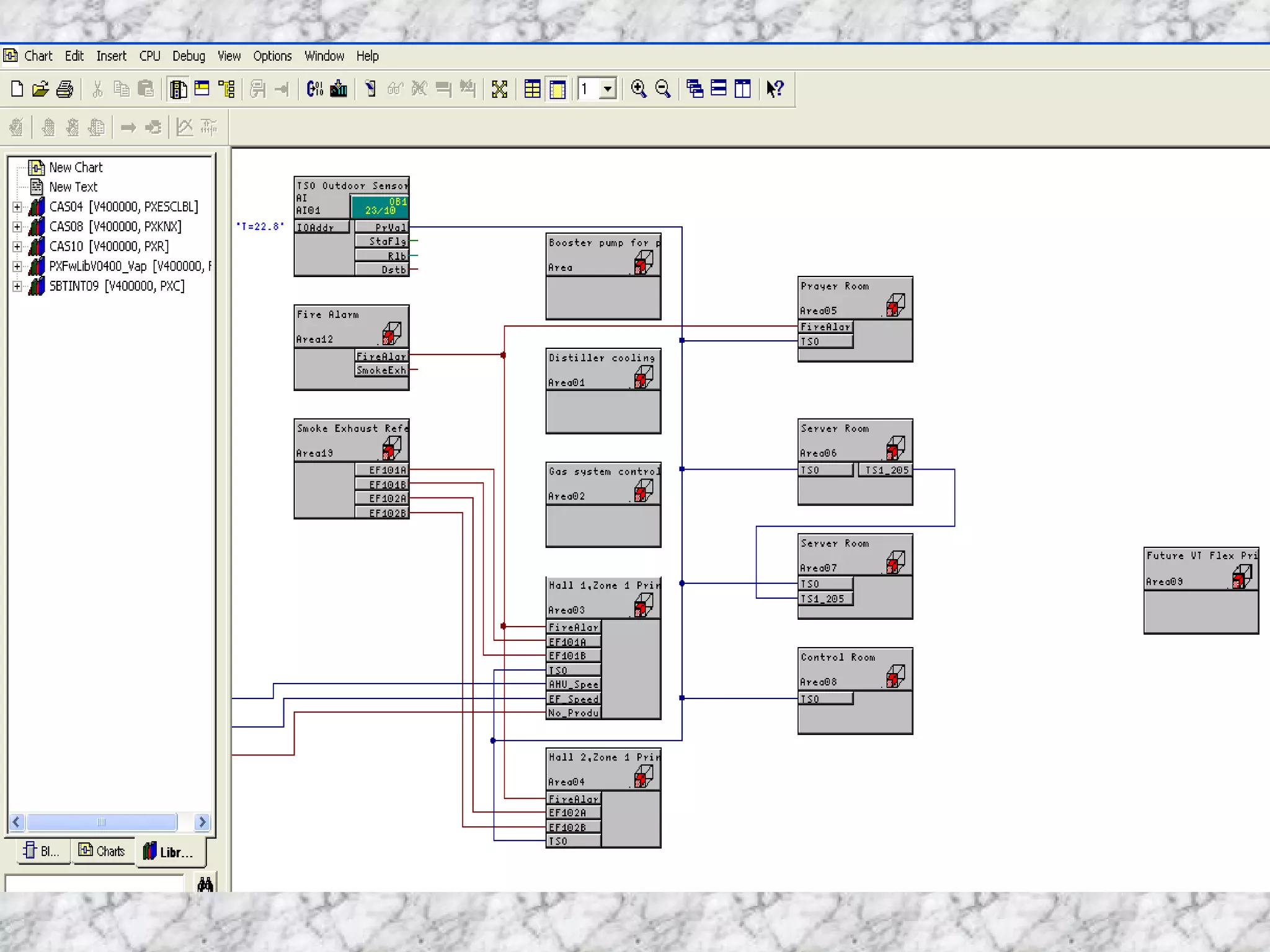Expand the CAS04 library node
The width and height of the screenshot is (1270, 952).
coord(17,207)
